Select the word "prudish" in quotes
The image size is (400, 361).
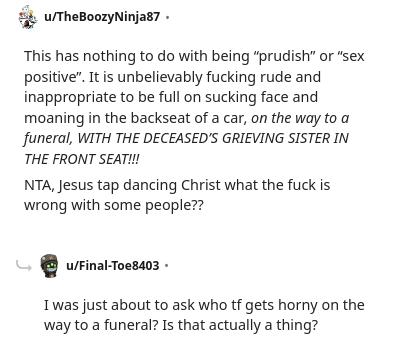pyautogui.click(x=284, y=56)
